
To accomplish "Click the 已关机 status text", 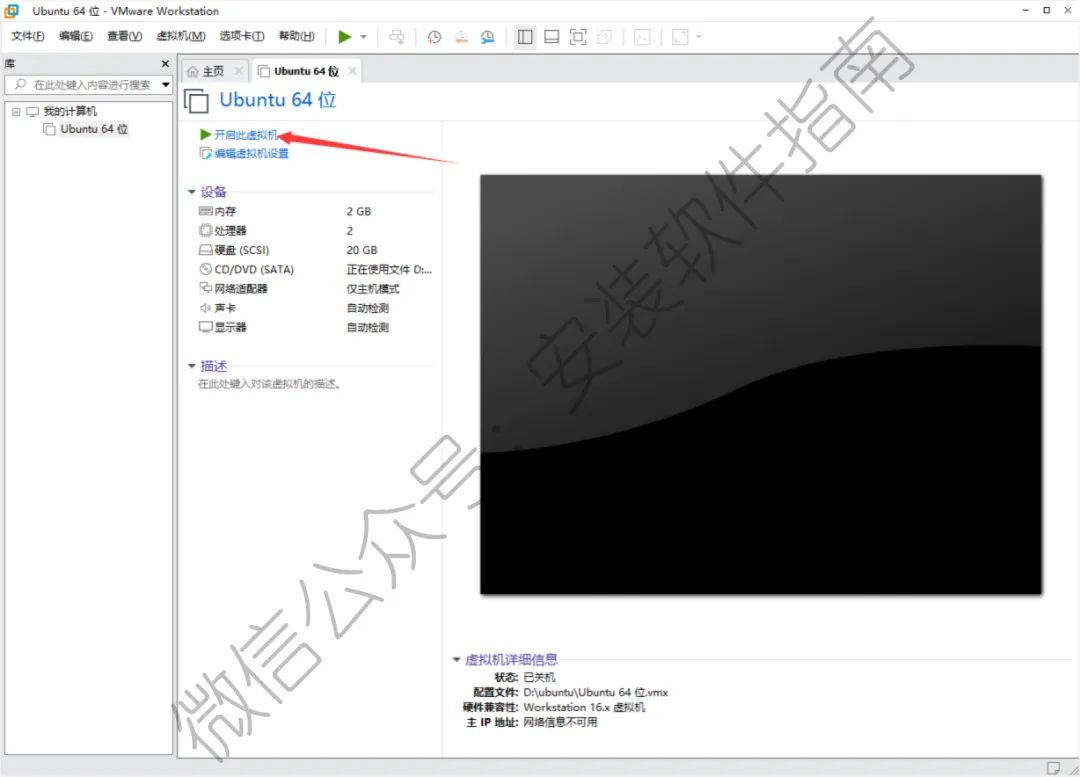I will [539, 677].
